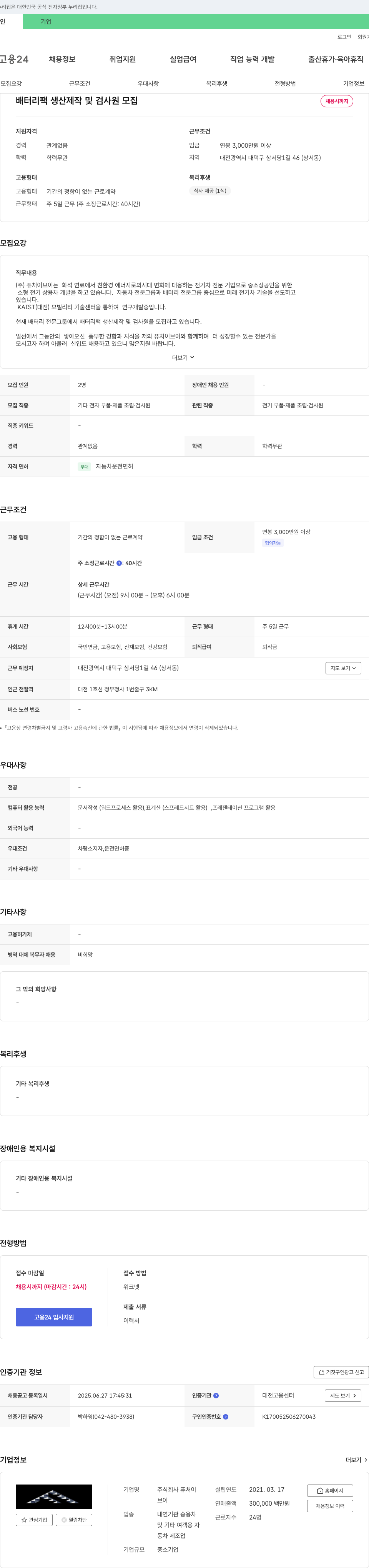Jump to the 우대사항 section tab
This screenshot has width=369, height=1568.
[148, 83]
